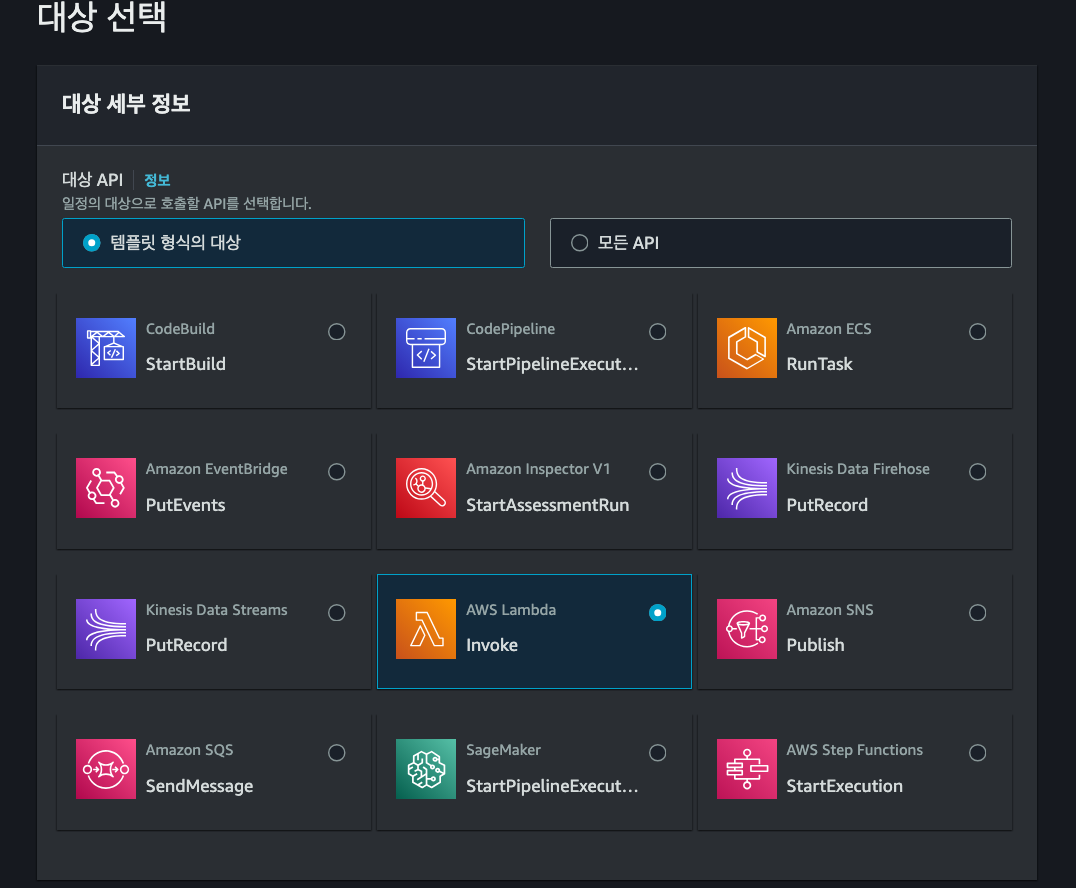Screen dimensions: 1076x888
Task: Select the SageMaker radio button
Action: pyautogui.click(x=657, y=752)
